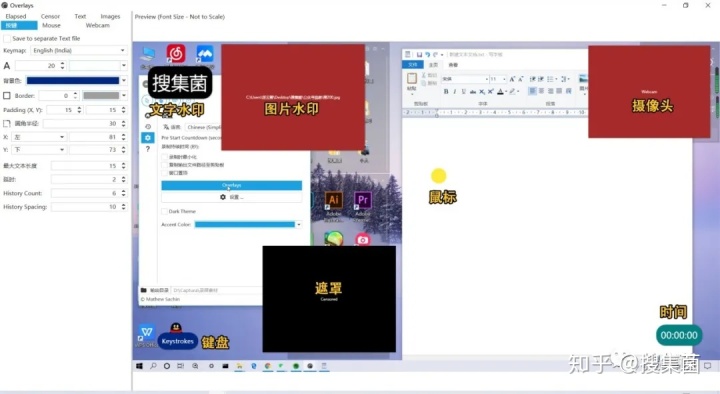
Task: Open the 背景色 color dropdown arrow
Action: point(124,80)
